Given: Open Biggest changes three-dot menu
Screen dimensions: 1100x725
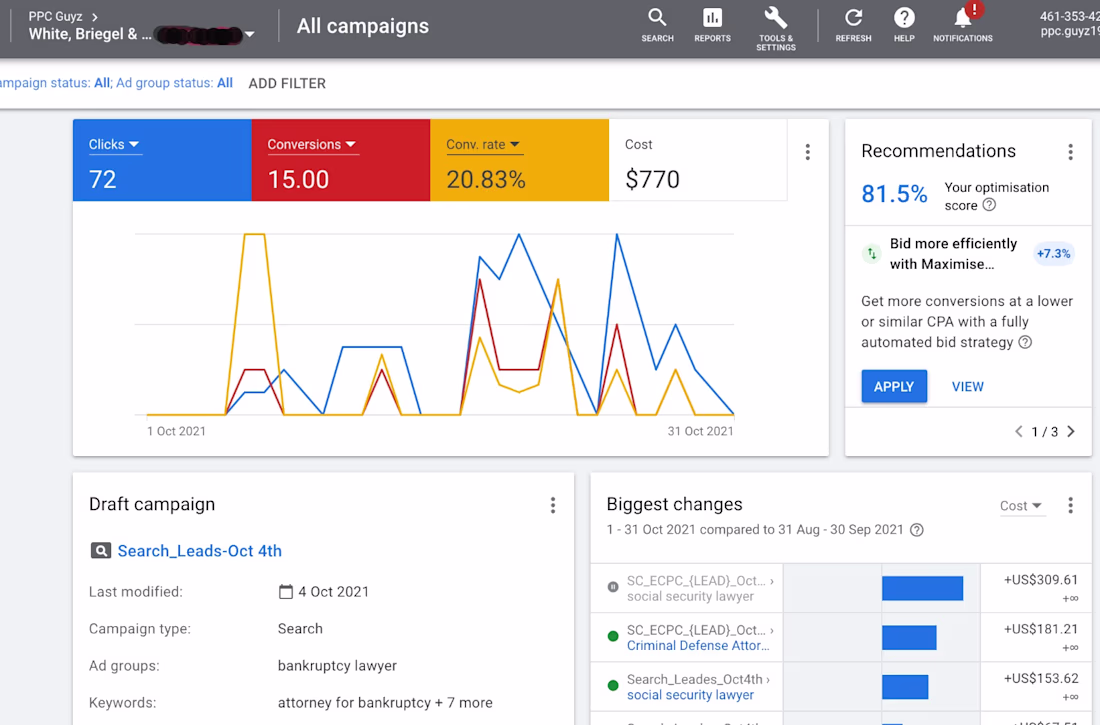Looking at the screenshot, I should (x=1070, y=505).
